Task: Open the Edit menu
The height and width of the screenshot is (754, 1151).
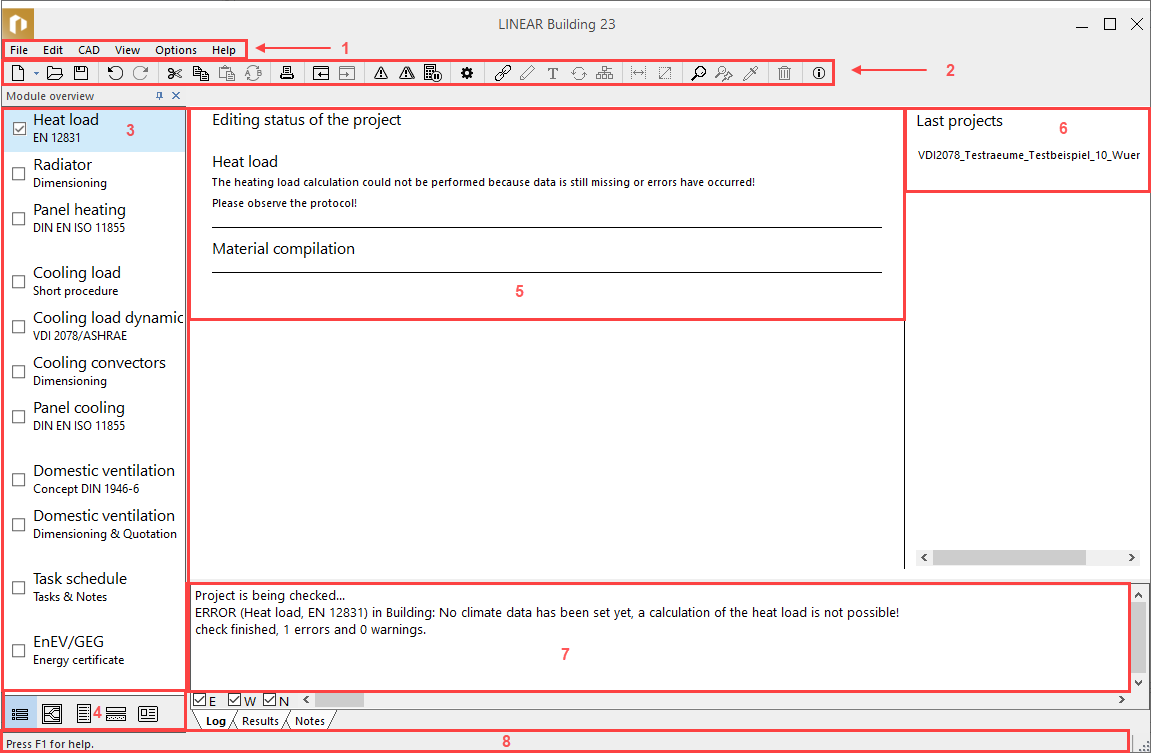Action: click(53, 50)
